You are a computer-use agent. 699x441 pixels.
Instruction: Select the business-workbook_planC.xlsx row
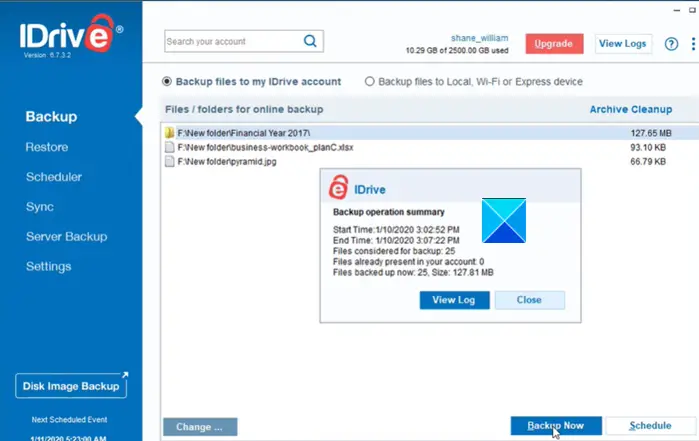(x=430, y=147)
